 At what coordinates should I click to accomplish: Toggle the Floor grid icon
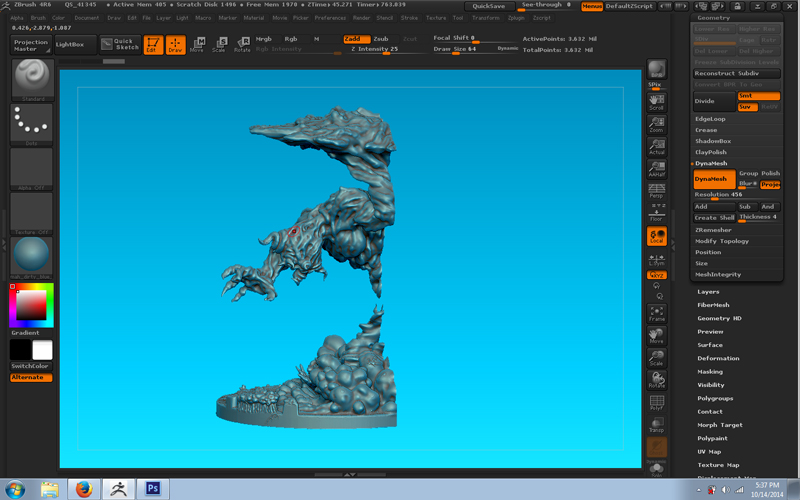(657, 212)
